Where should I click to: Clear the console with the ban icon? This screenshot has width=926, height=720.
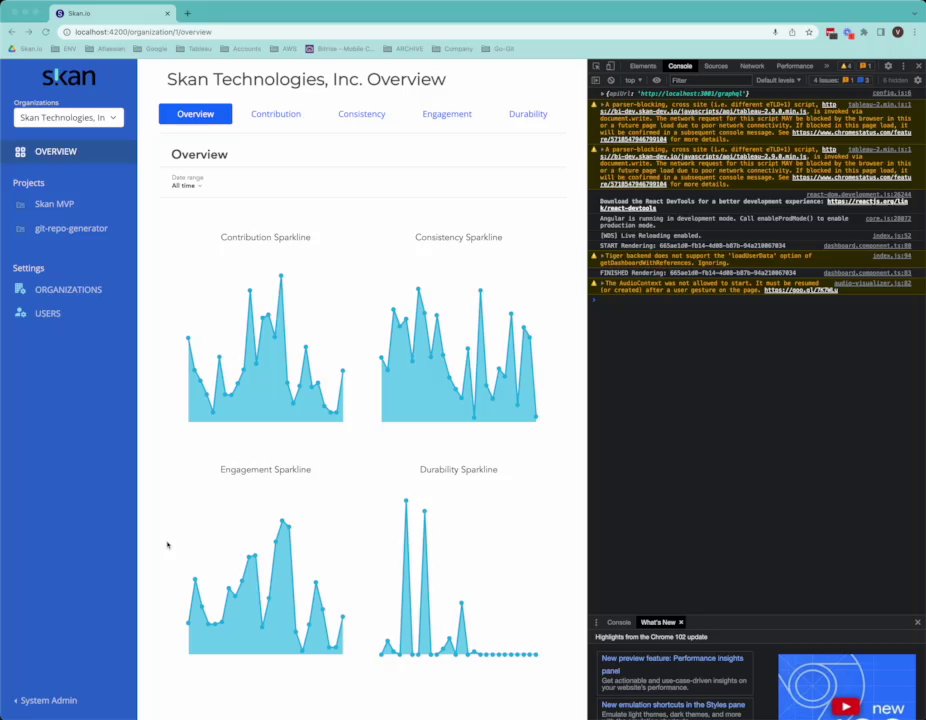(611, 80)
